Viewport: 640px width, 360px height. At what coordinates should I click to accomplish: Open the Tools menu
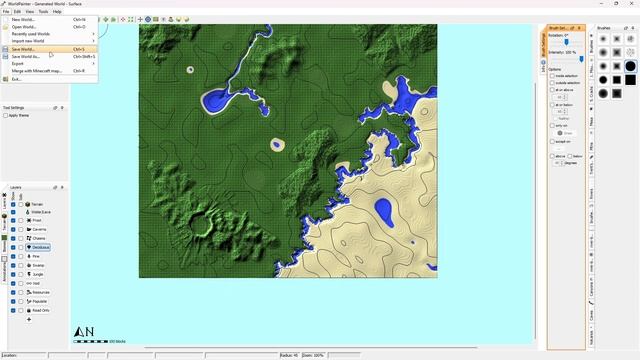(x=43, y=11)
